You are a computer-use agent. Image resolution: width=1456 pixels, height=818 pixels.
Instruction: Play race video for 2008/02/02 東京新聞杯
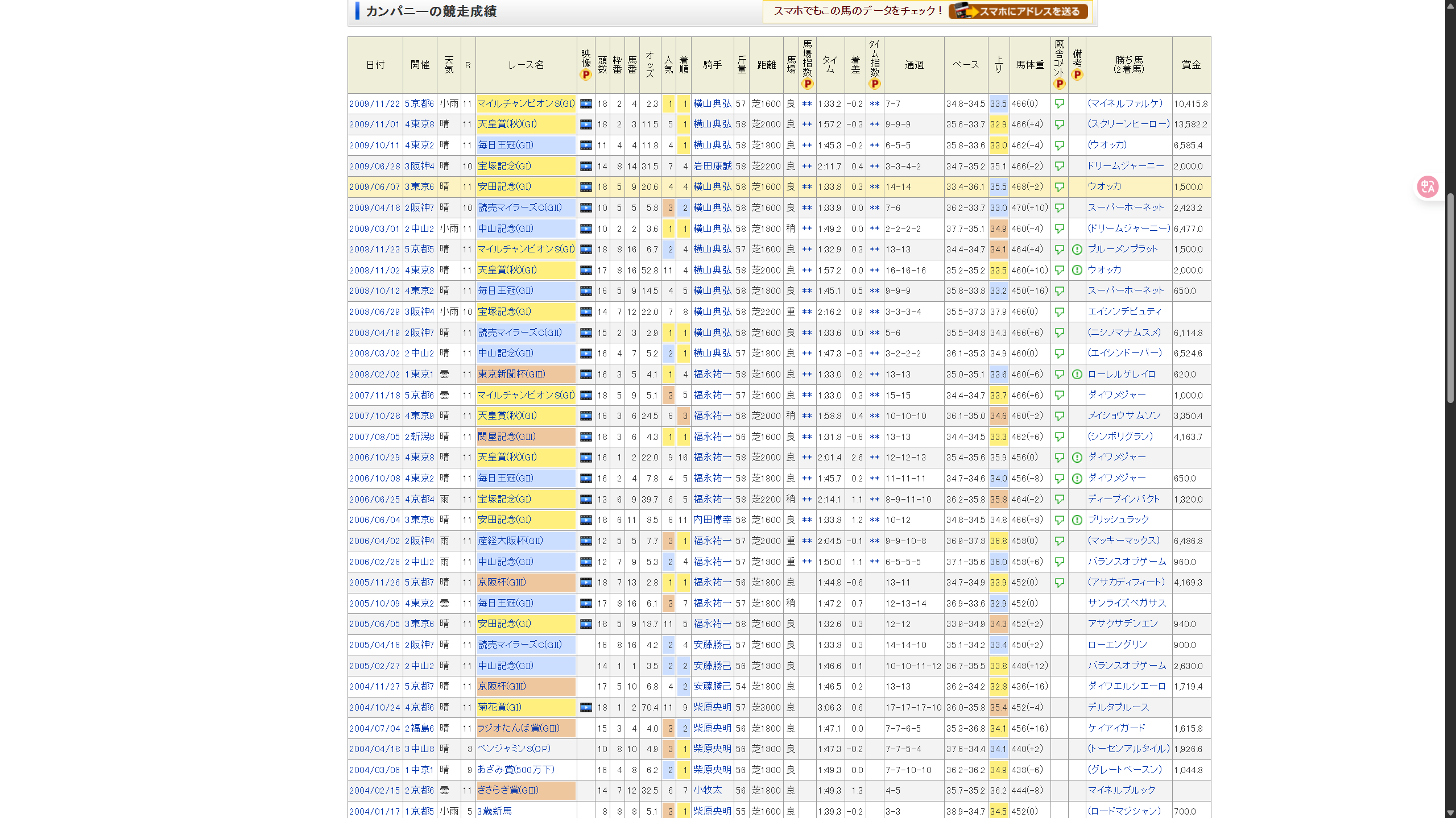585,375
